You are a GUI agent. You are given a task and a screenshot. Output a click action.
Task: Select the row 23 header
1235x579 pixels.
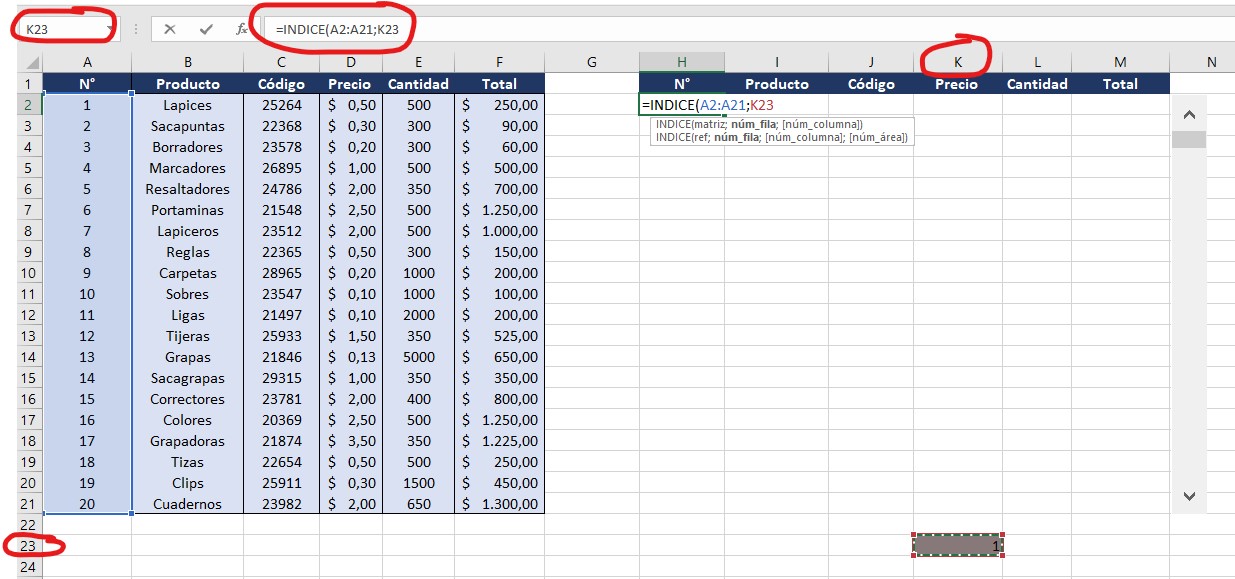(x=27, y=546)
